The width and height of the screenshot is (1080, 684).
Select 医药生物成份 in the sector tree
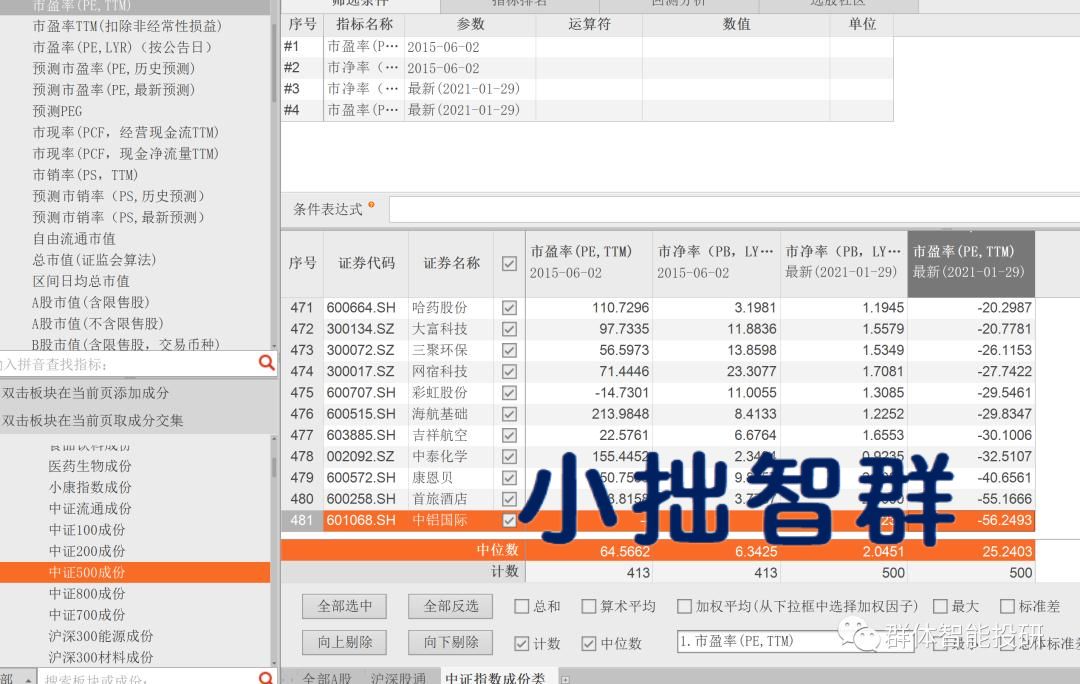[x=90, y=466]
